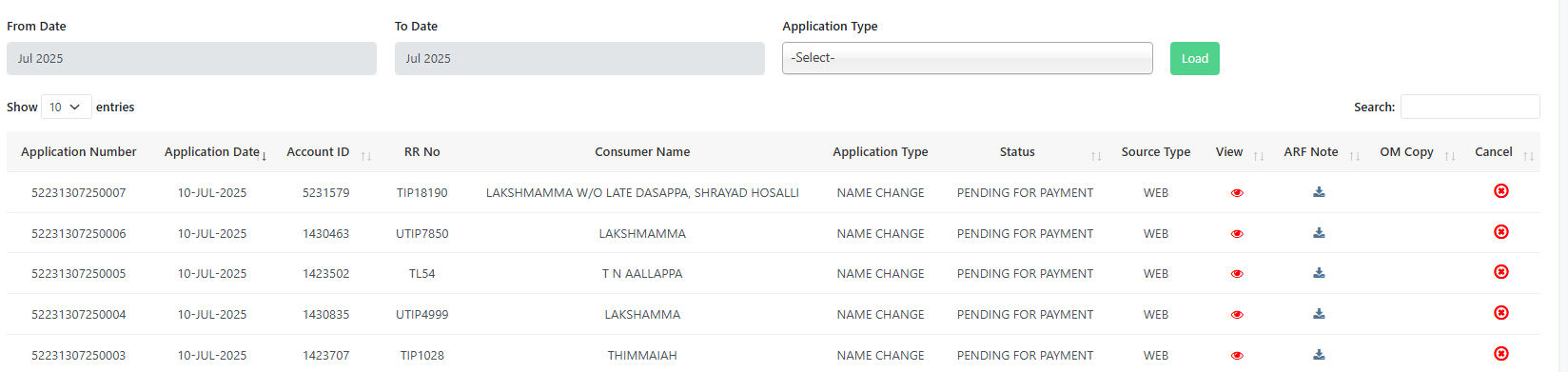Select account ID 1430463 cell
Screen dimensions: 1568x372
tap(326, 234)
